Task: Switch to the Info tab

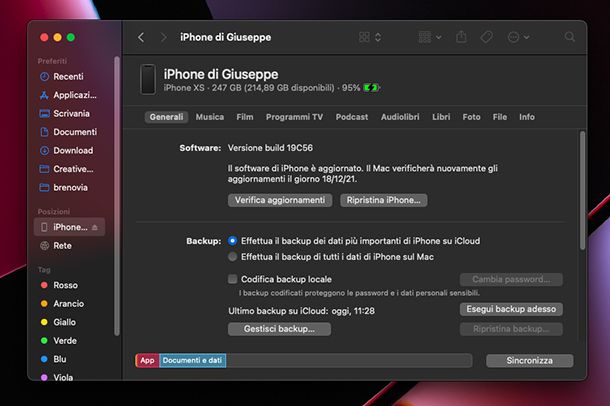Action: point(527,117)
